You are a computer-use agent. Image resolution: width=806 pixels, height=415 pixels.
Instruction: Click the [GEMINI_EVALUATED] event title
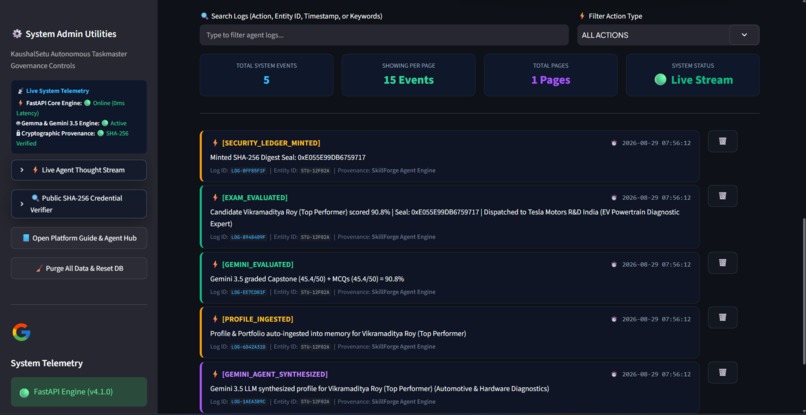[258, 264]
